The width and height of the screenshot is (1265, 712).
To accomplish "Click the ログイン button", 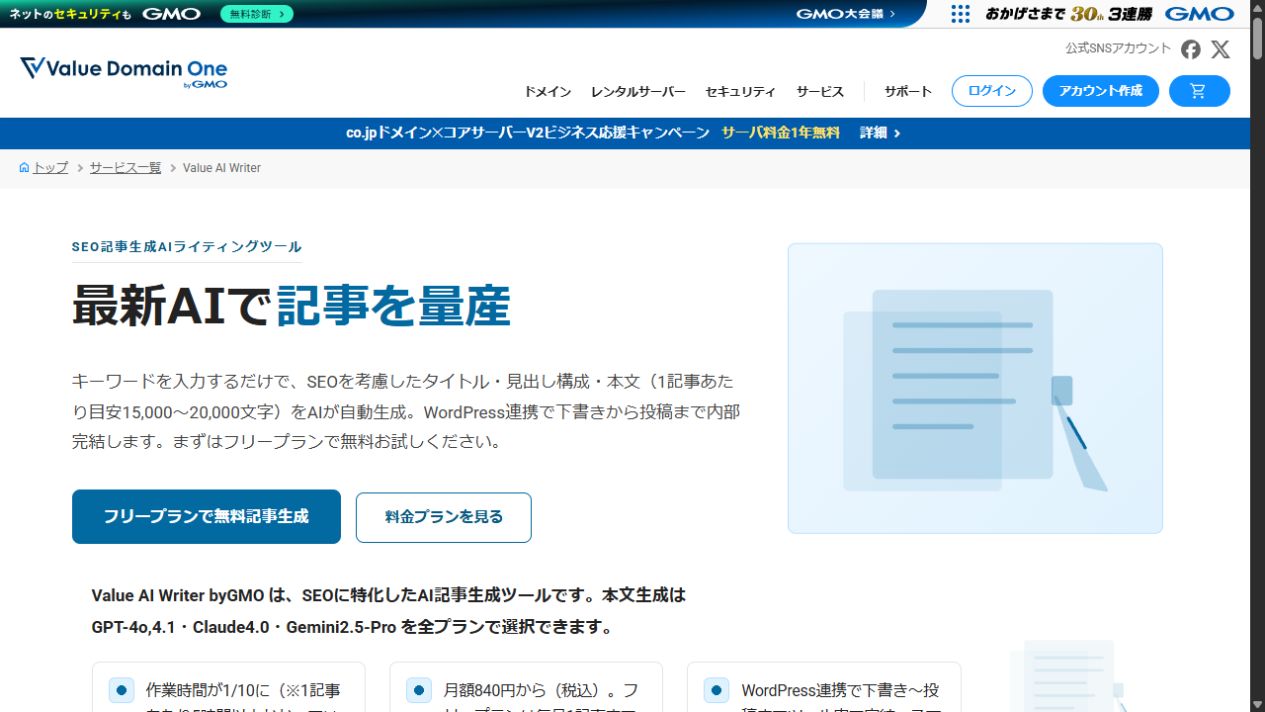I will 991,91.
